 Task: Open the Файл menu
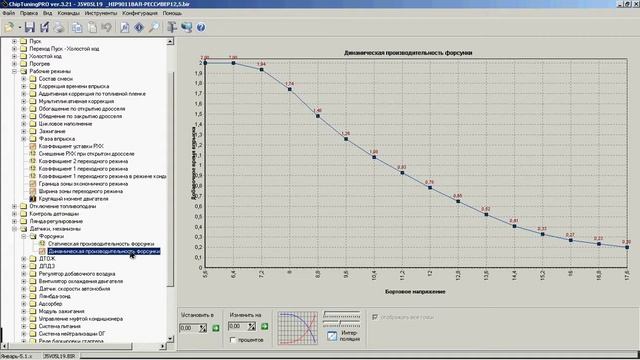9,13
